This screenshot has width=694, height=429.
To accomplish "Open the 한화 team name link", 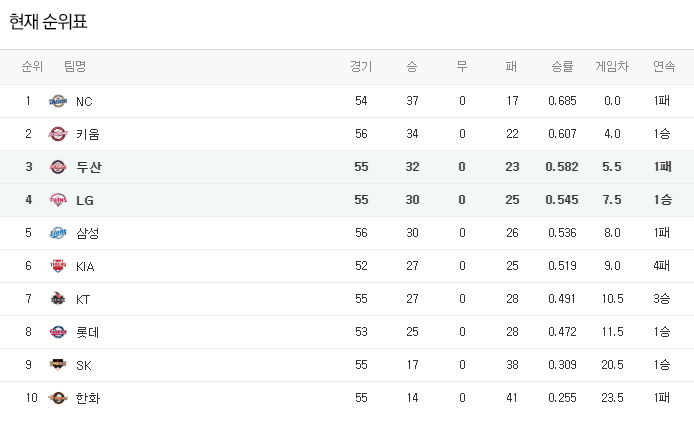I will click(88, 398).
